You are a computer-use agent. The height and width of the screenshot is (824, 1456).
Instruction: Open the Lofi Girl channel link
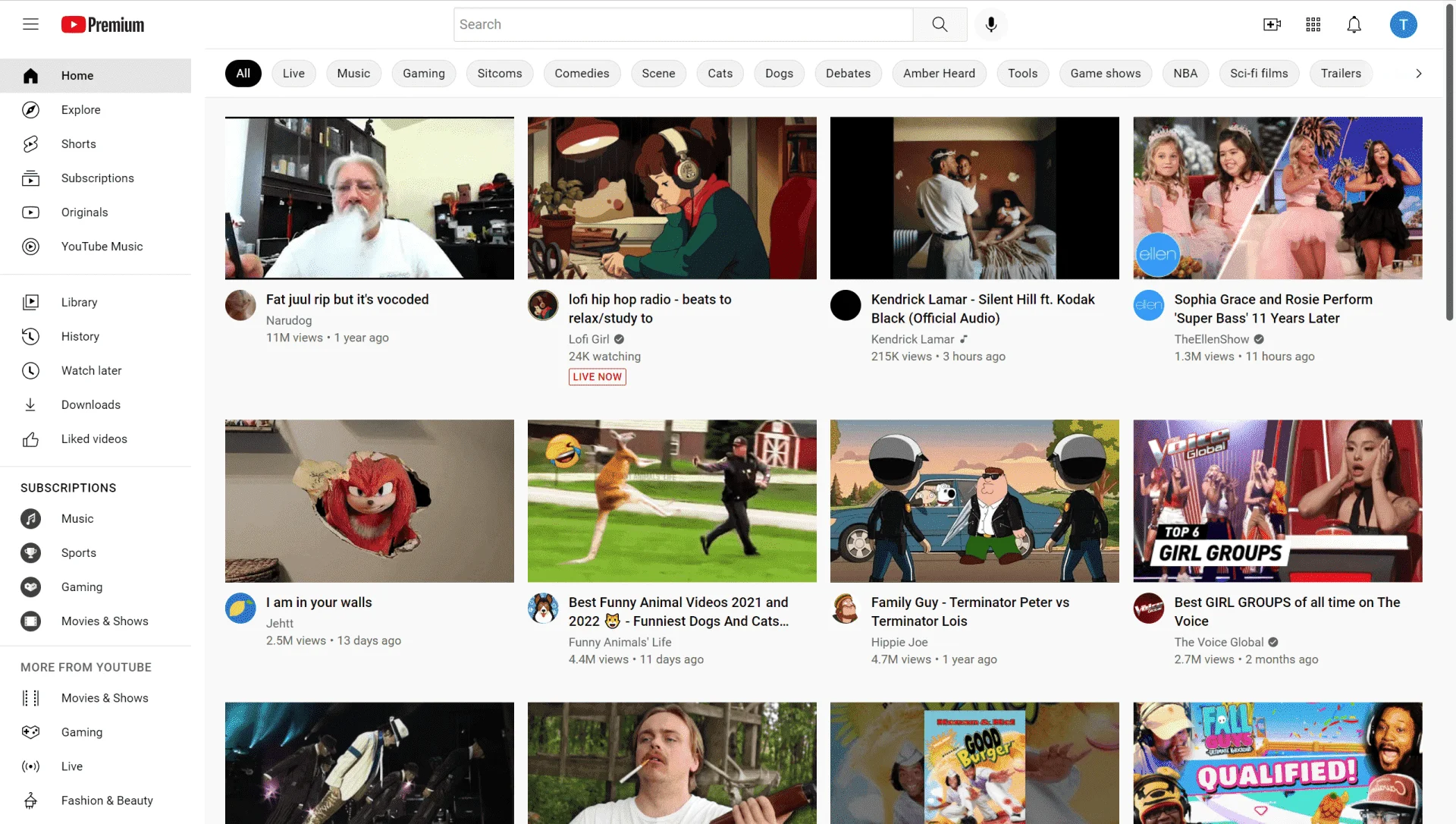(588, 339)
